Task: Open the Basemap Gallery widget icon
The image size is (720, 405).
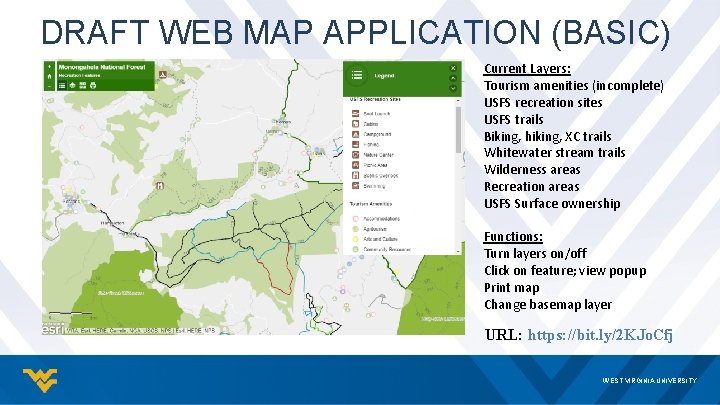Action: point(83,85)
